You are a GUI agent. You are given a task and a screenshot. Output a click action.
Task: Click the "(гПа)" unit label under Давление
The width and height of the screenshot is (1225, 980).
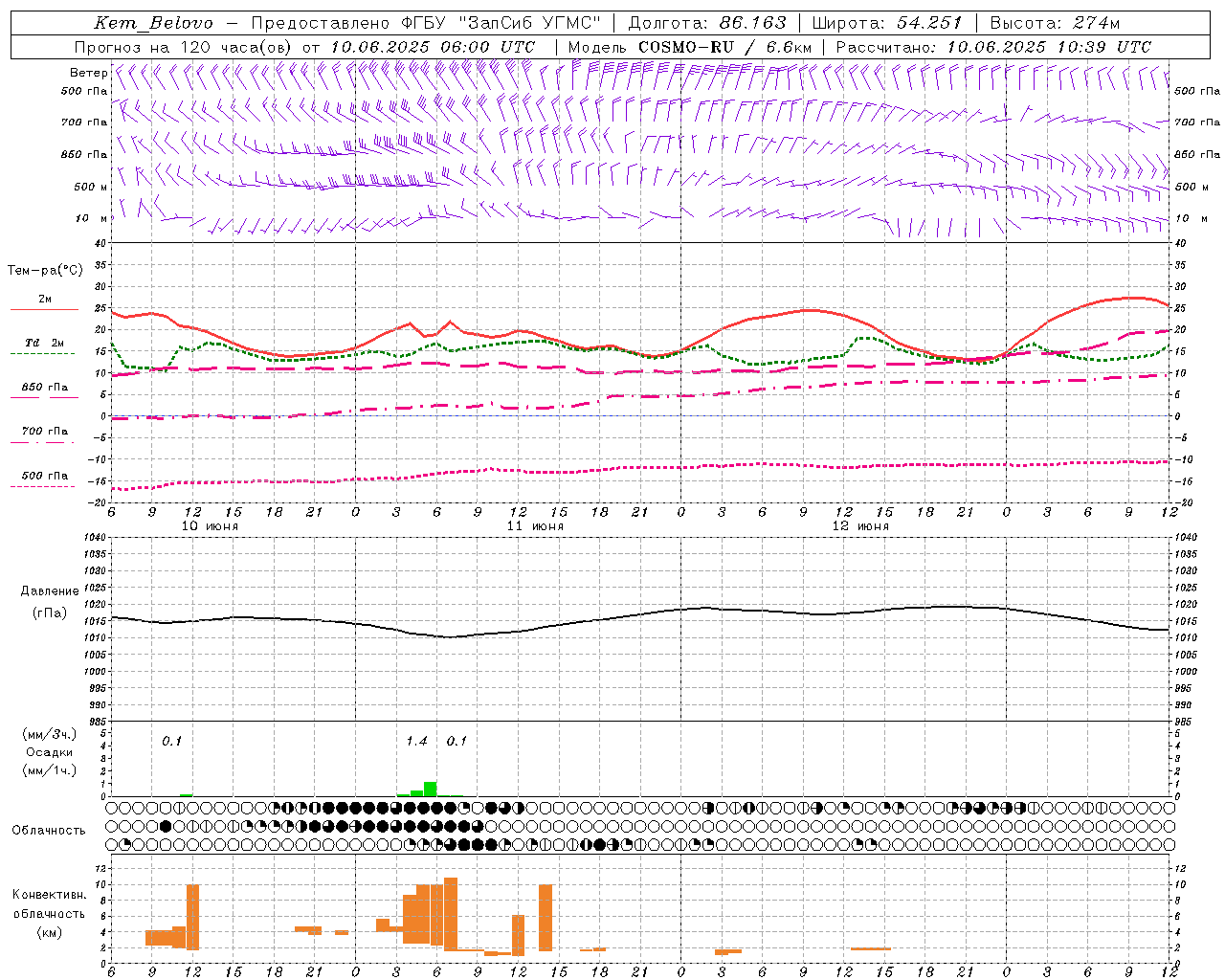(50, 613)
